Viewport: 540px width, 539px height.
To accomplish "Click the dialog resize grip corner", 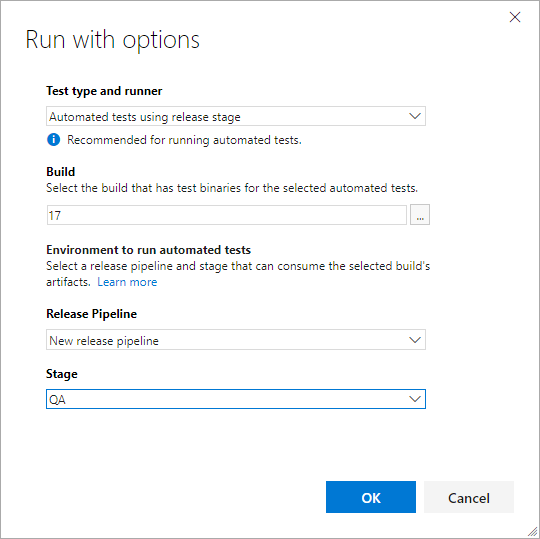I will coord(532,532).
